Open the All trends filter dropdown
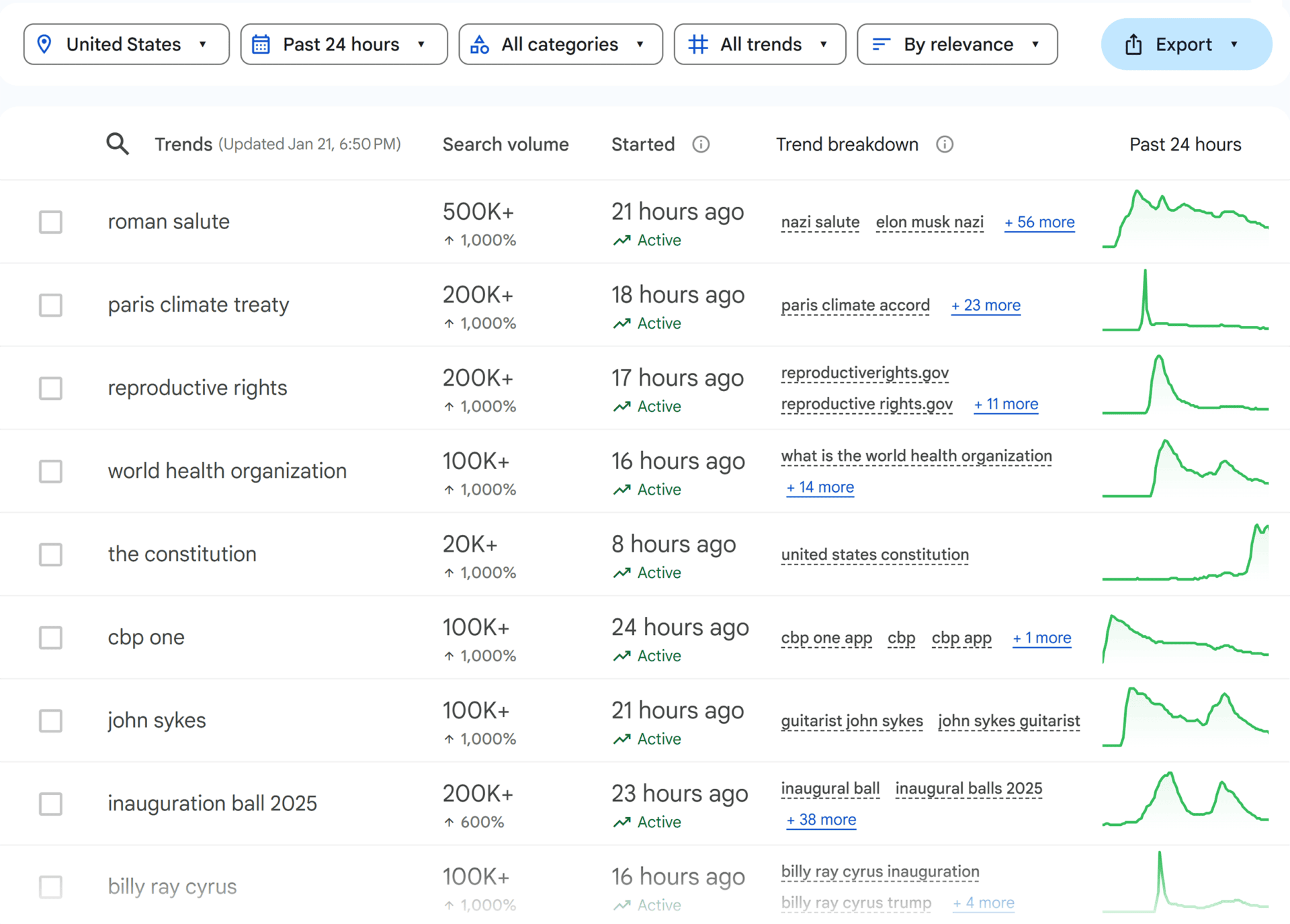Viewport: 1290px width, 924px height. [760, 44]
